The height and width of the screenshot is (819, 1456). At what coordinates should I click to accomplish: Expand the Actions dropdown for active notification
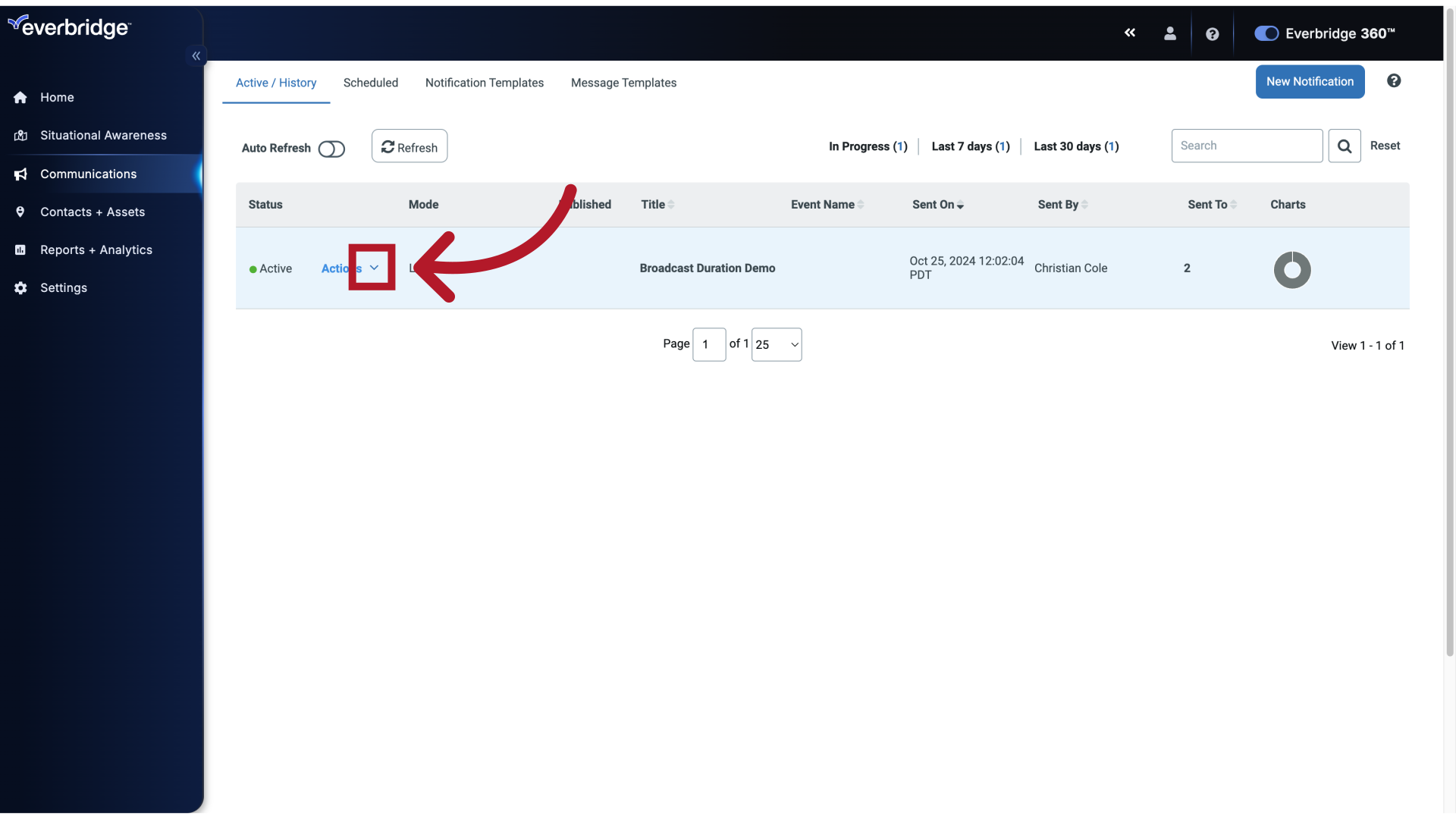coord(374,267)
